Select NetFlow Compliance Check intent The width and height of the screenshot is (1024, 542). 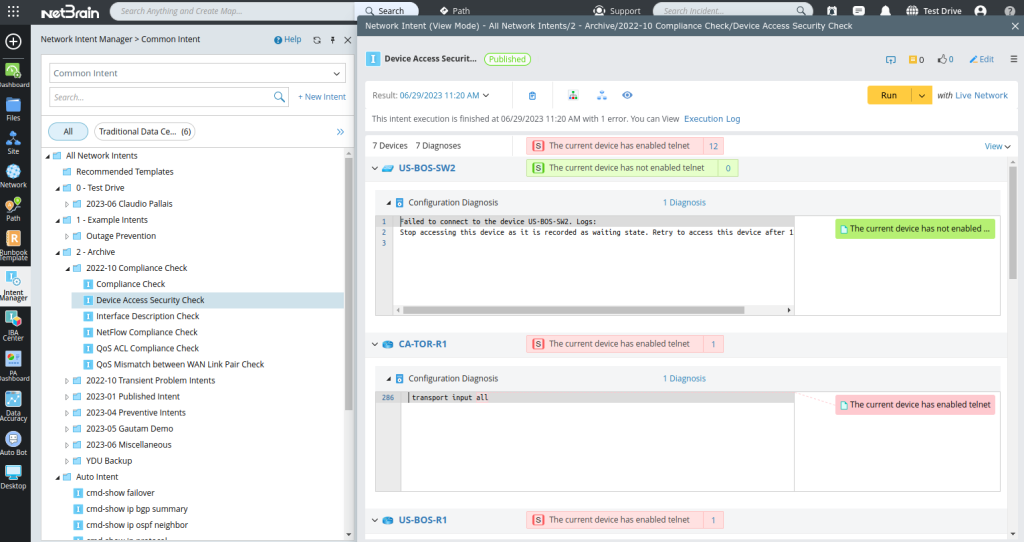click(147, 332)
